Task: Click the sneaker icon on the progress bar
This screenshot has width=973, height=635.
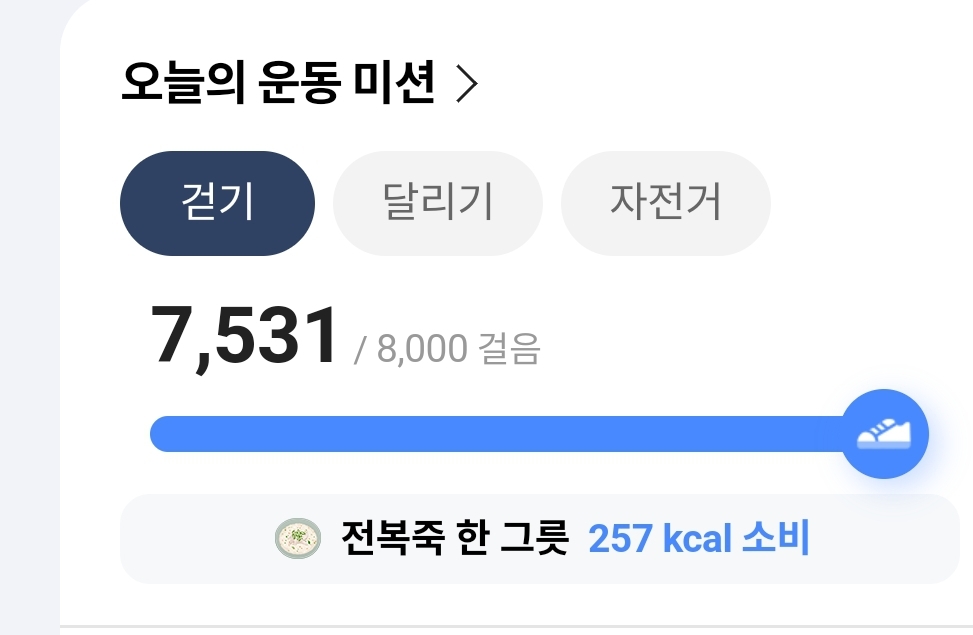Action: (x=885, y=434)
